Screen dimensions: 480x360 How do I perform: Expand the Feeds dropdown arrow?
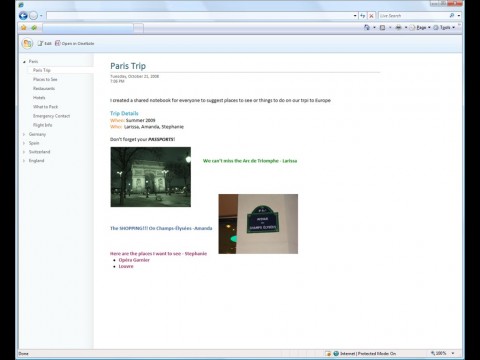coord(390,28)
